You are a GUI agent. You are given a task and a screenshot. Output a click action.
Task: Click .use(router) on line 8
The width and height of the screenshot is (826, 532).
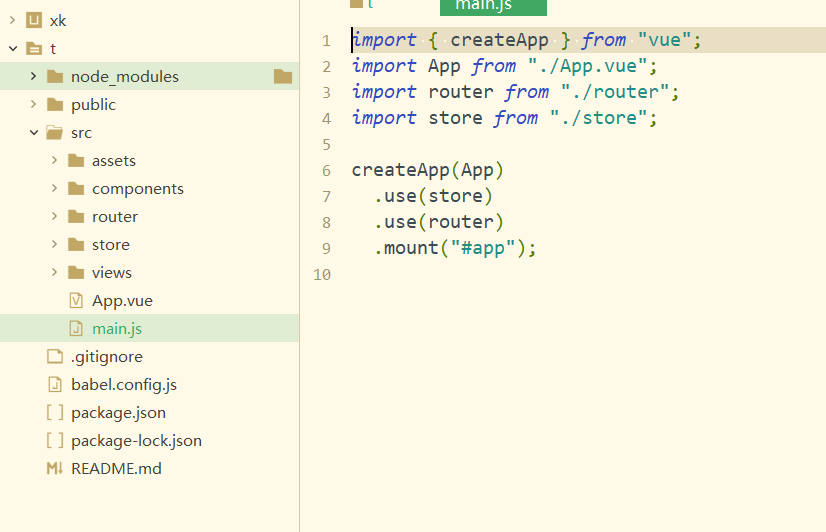click(439, 221)
